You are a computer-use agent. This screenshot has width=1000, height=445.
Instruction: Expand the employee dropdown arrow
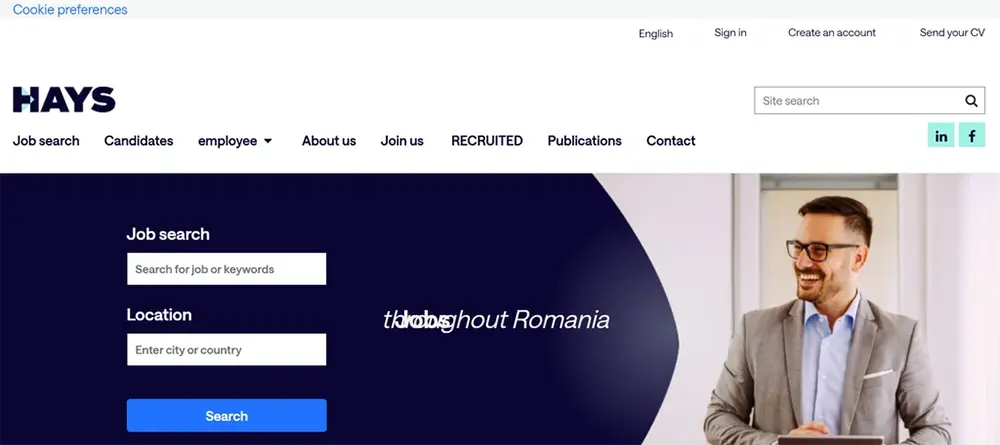[268, 141]
